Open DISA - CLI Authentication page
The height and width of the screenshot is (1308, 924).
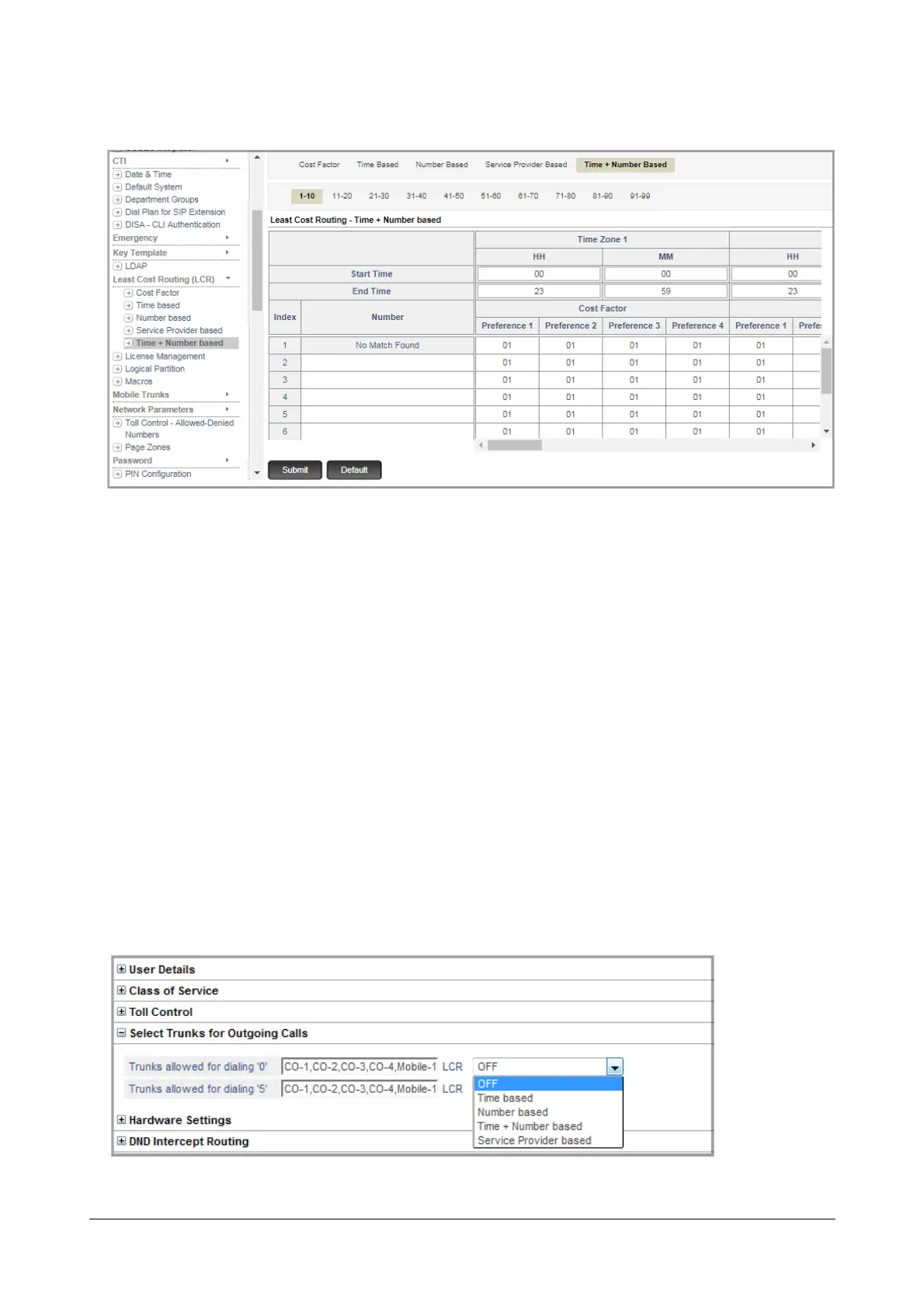[172, 224]
